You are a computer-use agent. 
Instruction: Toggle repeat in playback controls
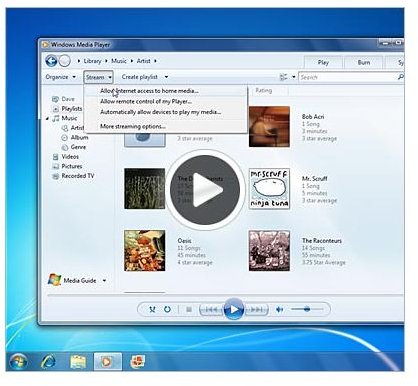click(x=167, y=309)
